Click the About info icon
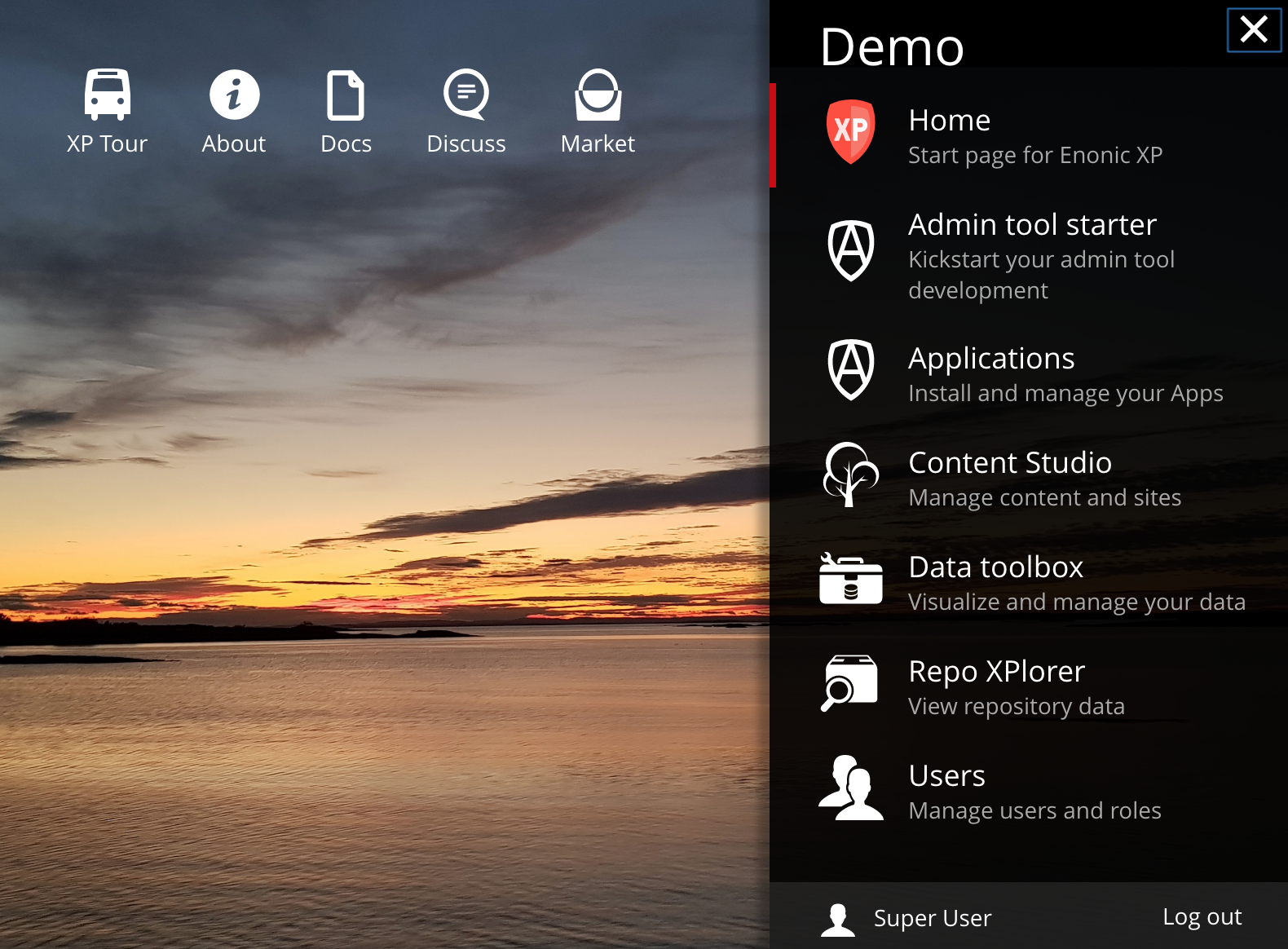The height and width of the screenshot is (949, 1288). coord(235,95)
